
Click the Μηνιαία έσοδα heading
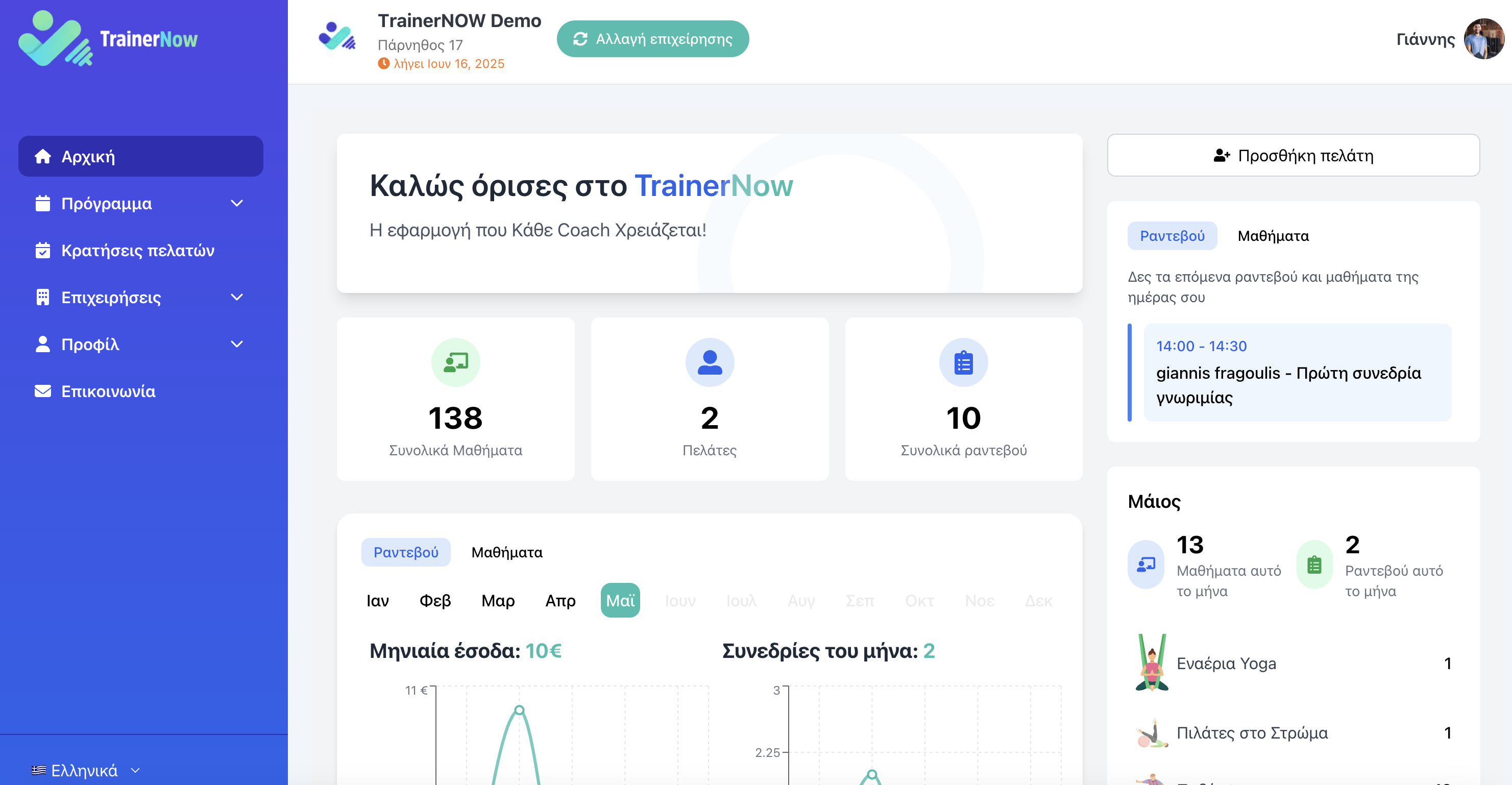466,651
